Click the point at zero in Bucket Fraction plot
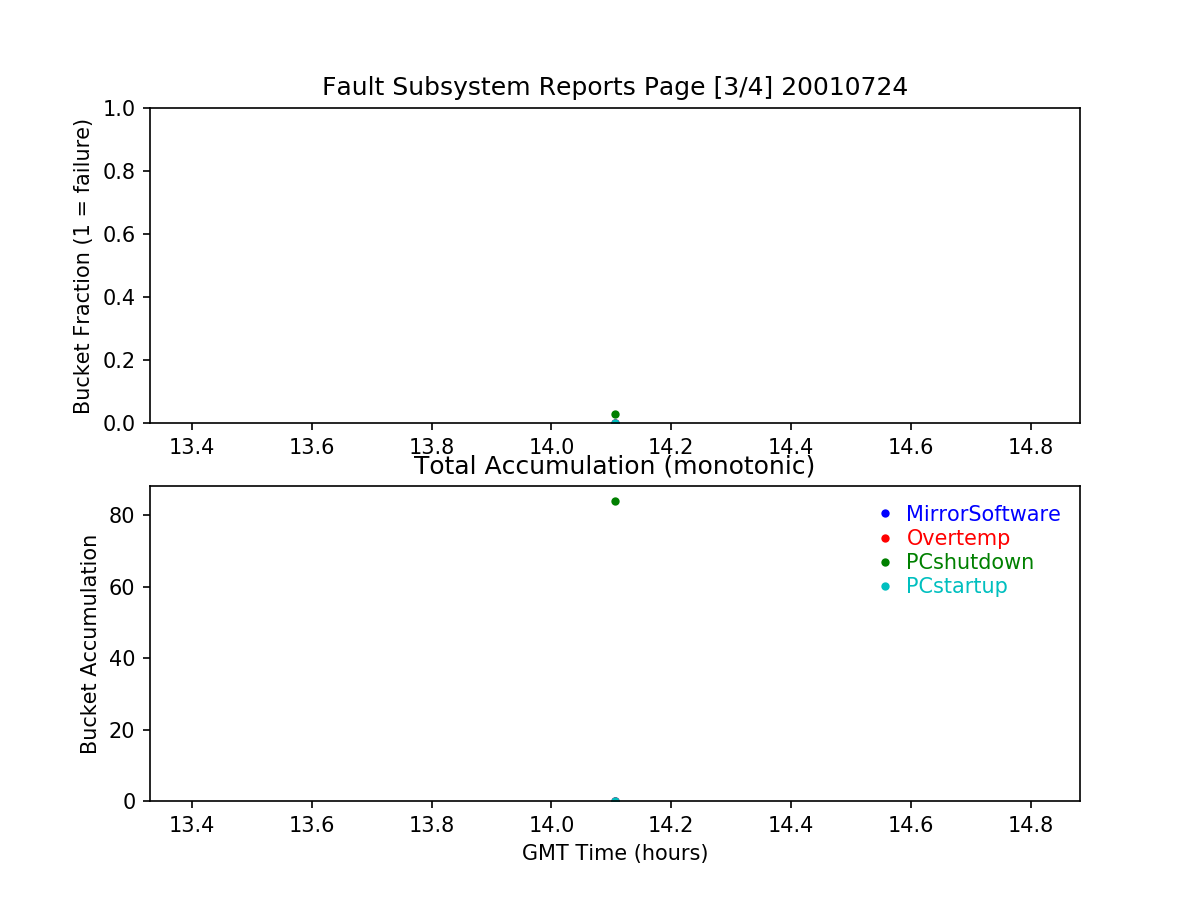Screen dimensions: 1200x900 (615, 422)
